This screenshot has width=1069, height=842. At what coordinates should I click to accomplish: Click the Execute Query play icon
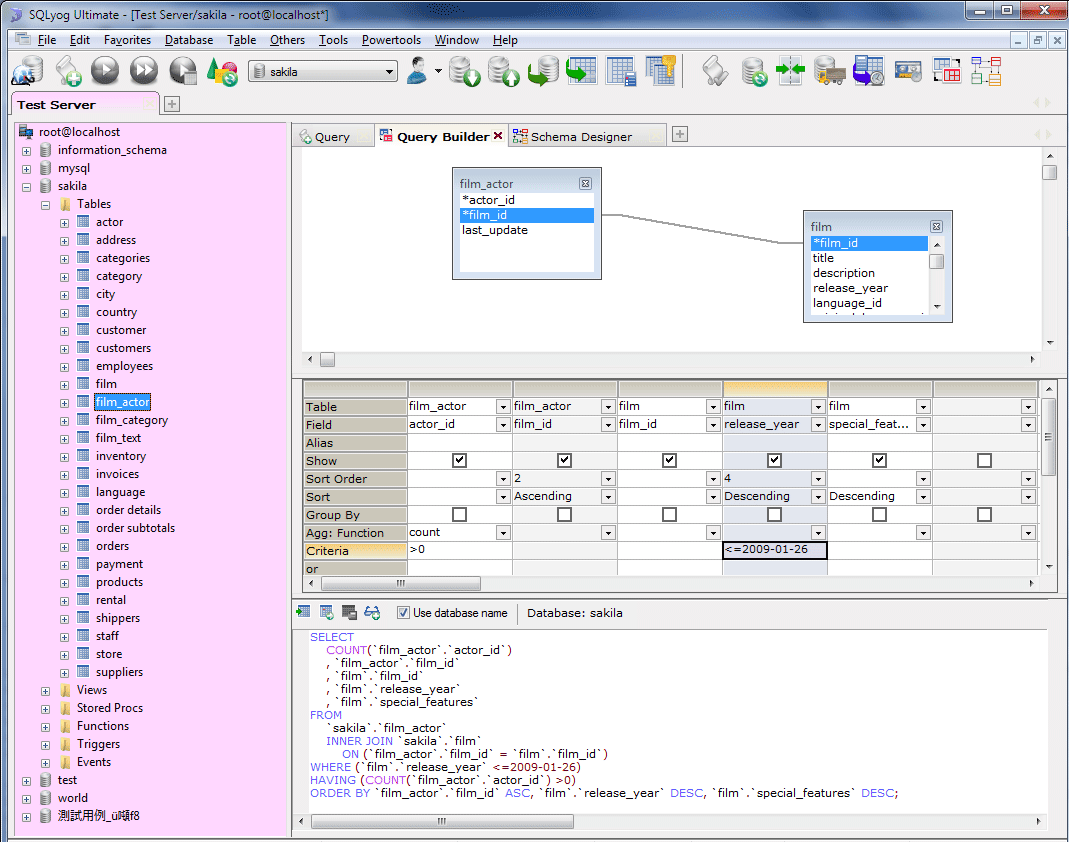[105, 70]
